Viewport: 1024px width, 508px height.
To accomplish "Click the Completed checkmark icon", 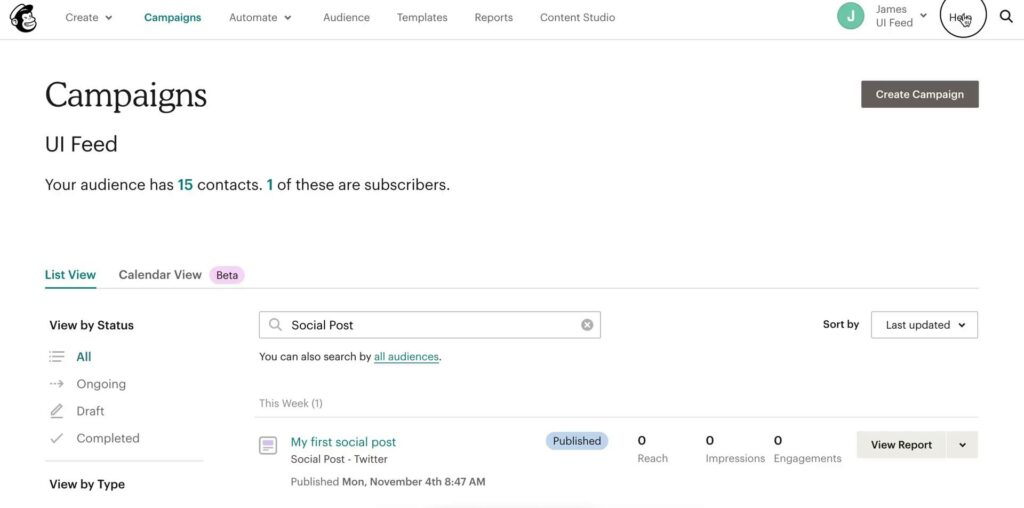I will pos(57,438).
